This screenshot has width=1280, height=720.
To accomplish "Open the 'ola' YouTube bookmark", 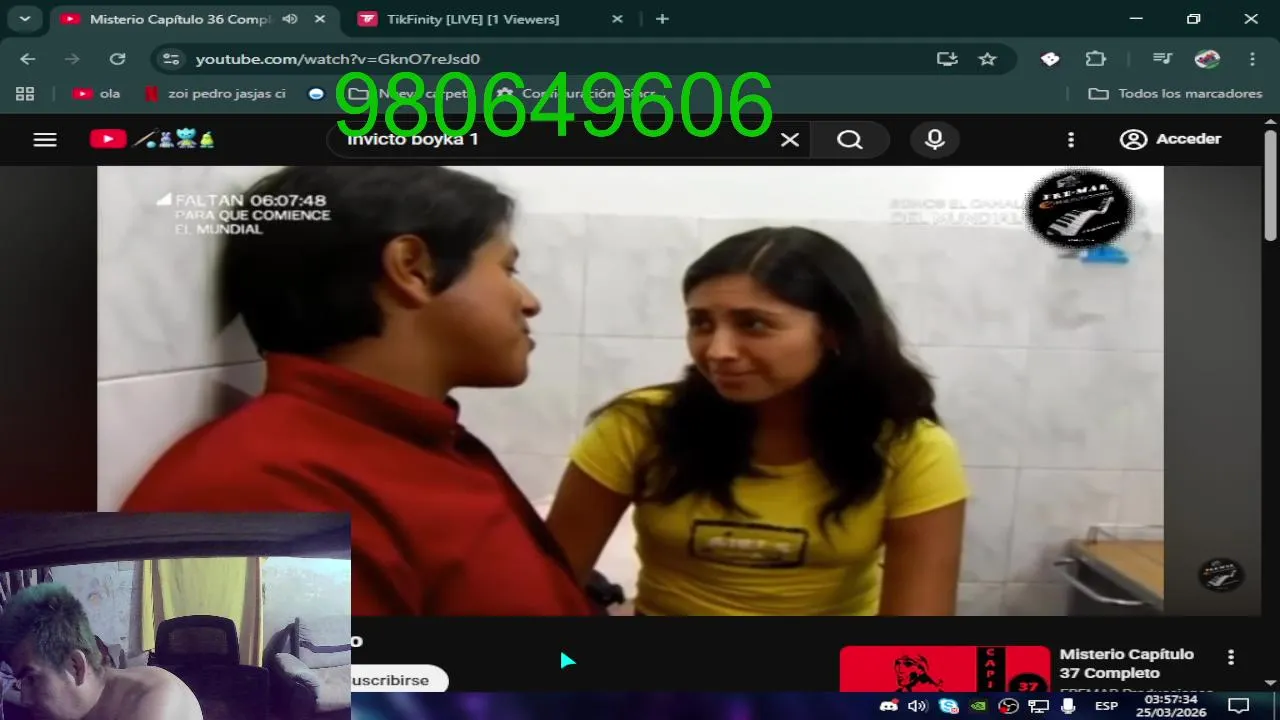I will pyautogui.click(x=96, y=93).
